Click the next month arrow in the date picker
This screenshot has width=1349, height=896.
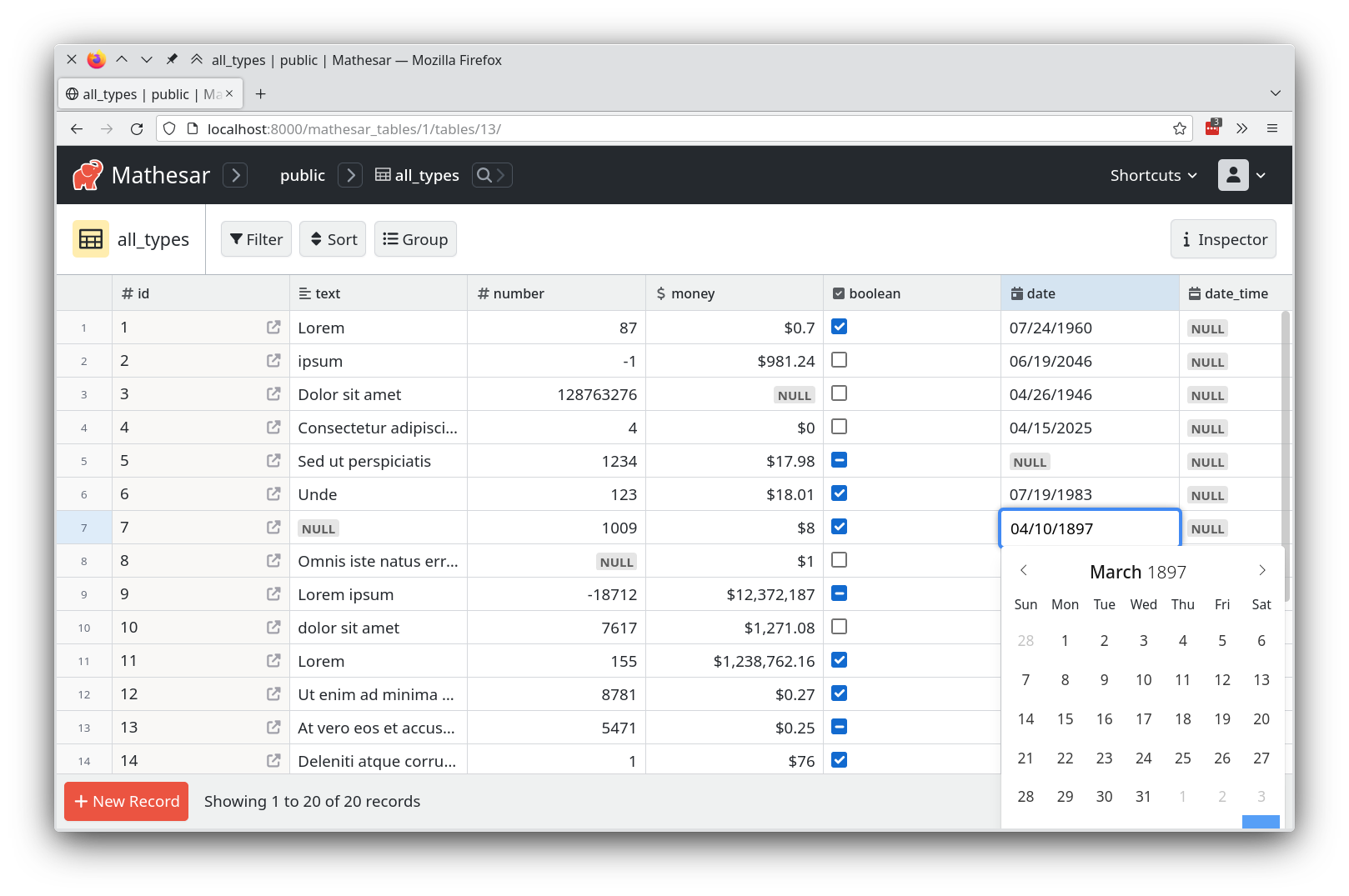coord(1261,570)
